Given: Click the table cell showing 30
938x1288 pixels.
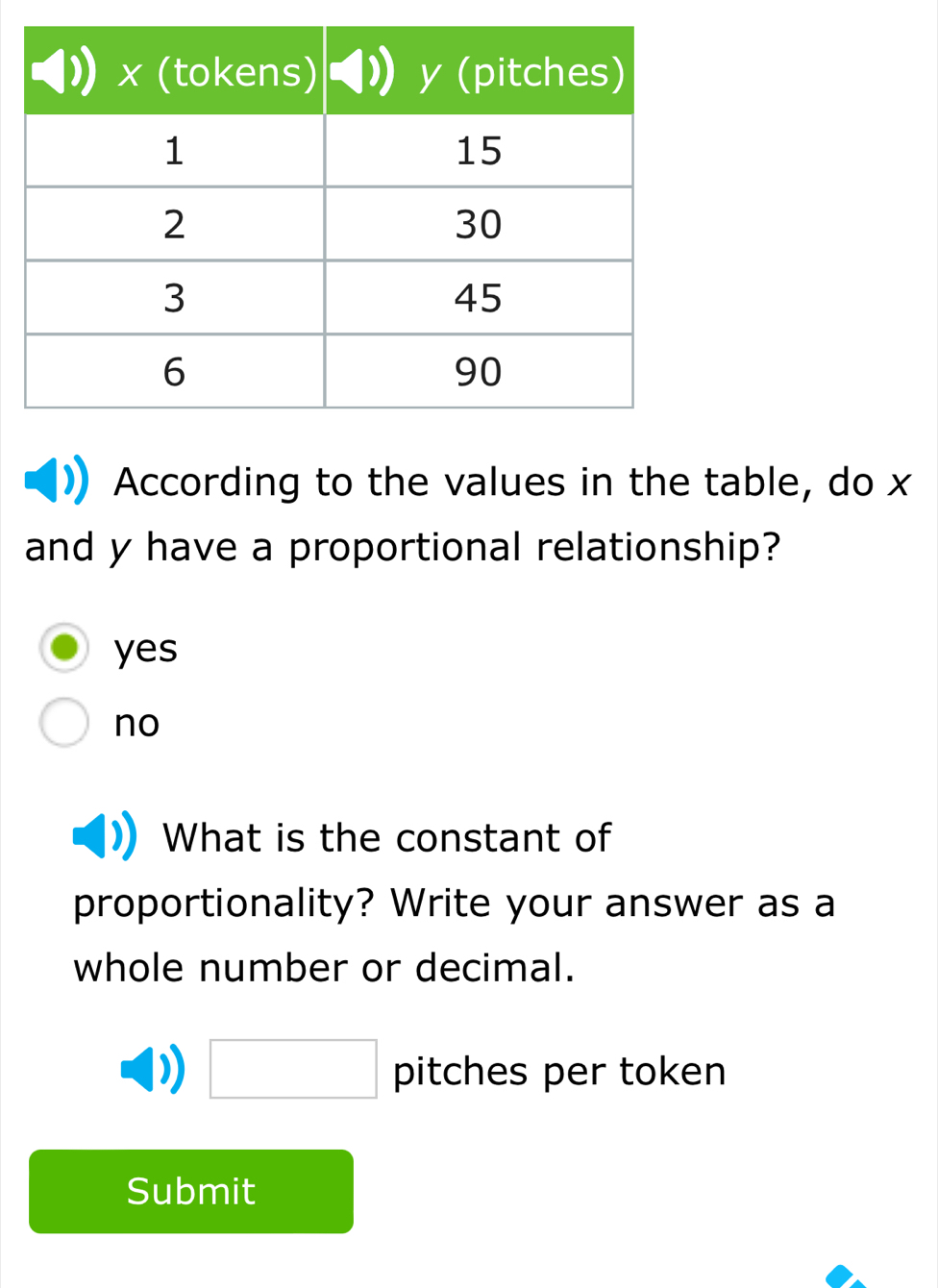Looking at the screenshot, I should click(x=479, y=223).
